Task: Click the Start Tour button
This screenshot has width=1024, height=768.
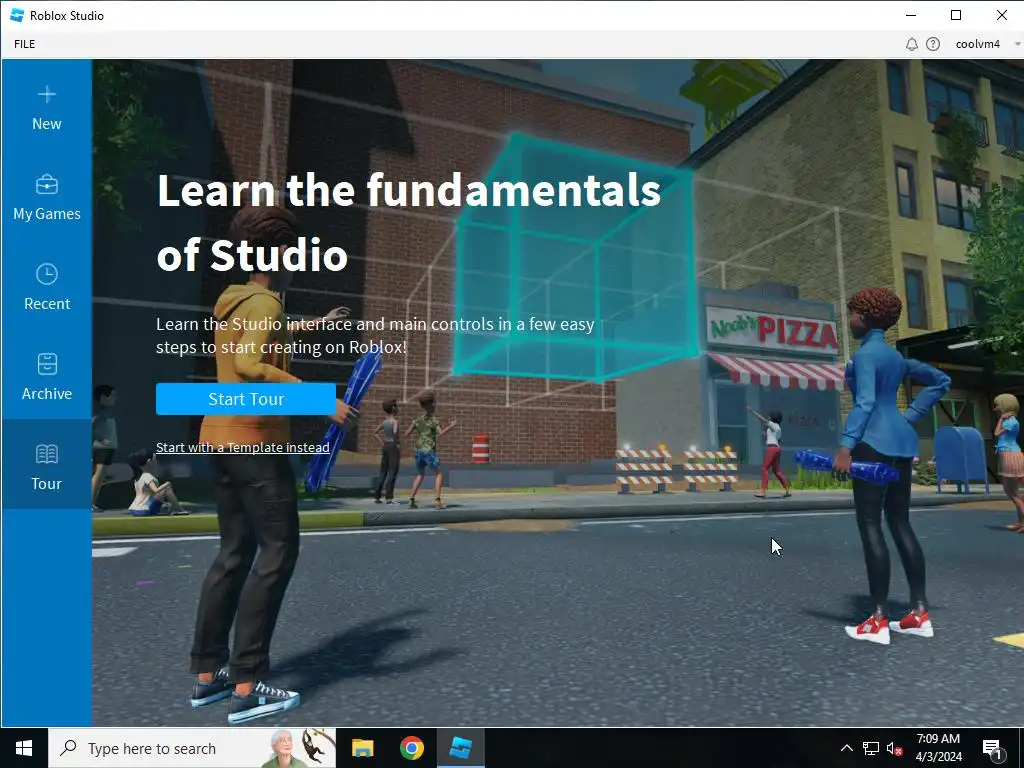Action: [246, 399]
